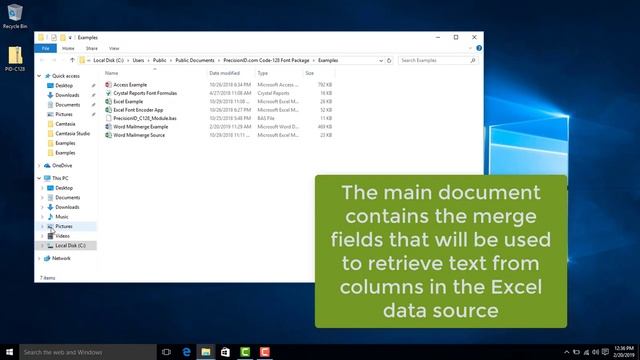Expand Music under This PC
This screenshot has width=640, height=360.
click(42, 217)
